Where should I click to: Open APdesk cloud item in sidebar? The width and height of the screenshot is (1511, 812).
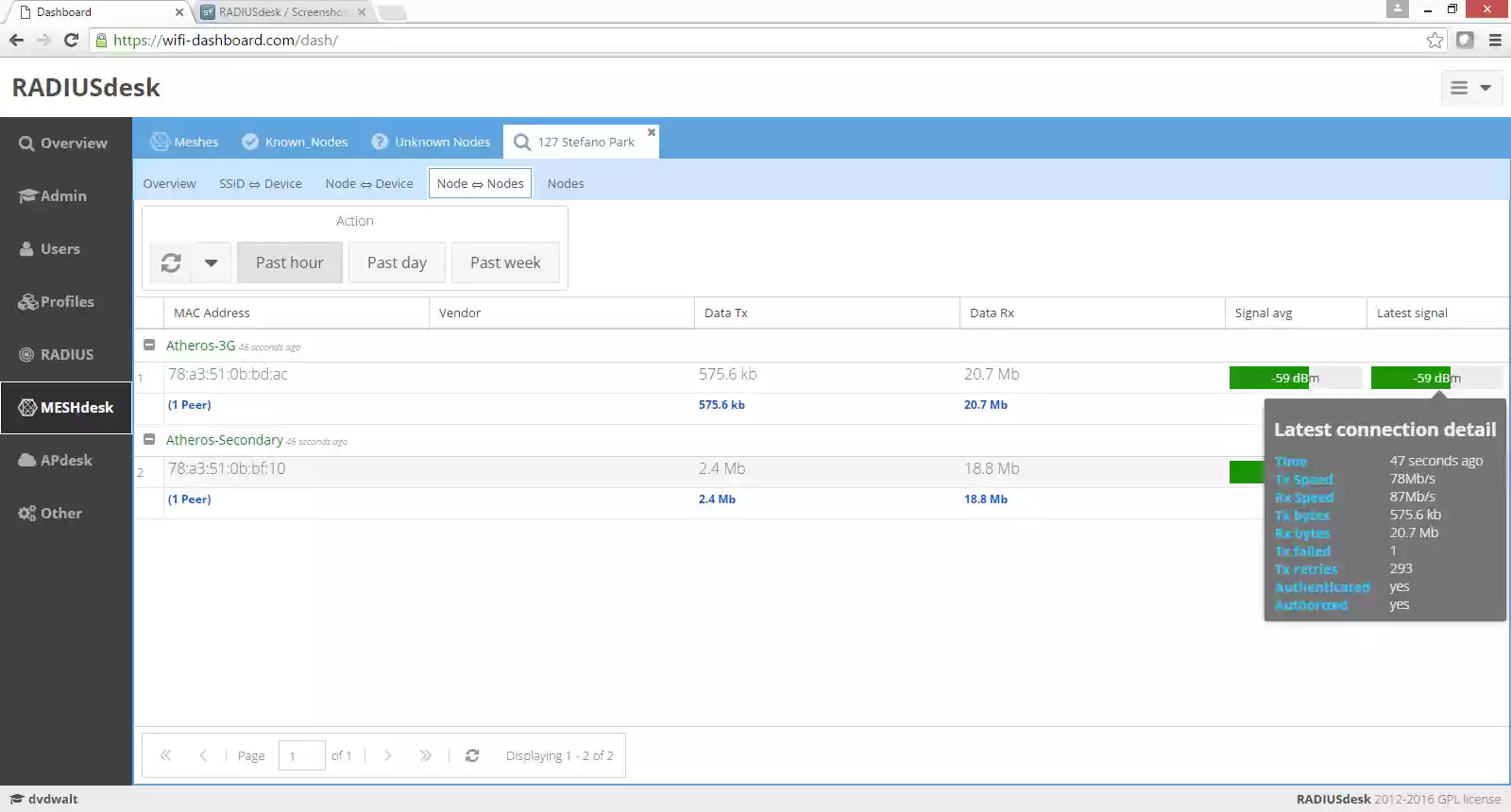click(x=66, y=461)
